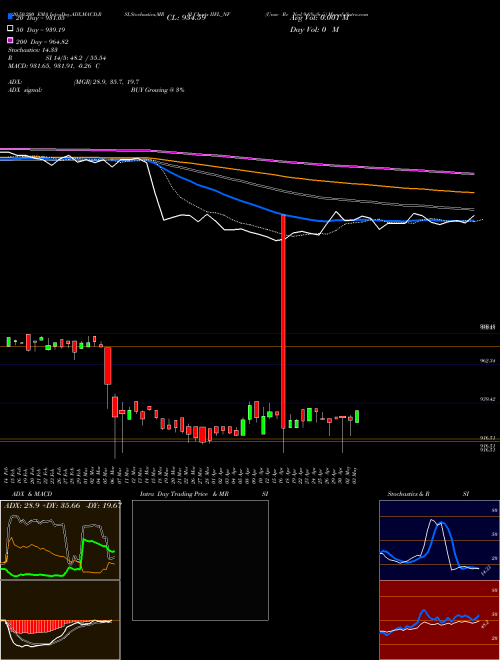Click the 'CL: 934.59' closing price text
Screen dimensions: 500x660
click(x=186, y=18)
